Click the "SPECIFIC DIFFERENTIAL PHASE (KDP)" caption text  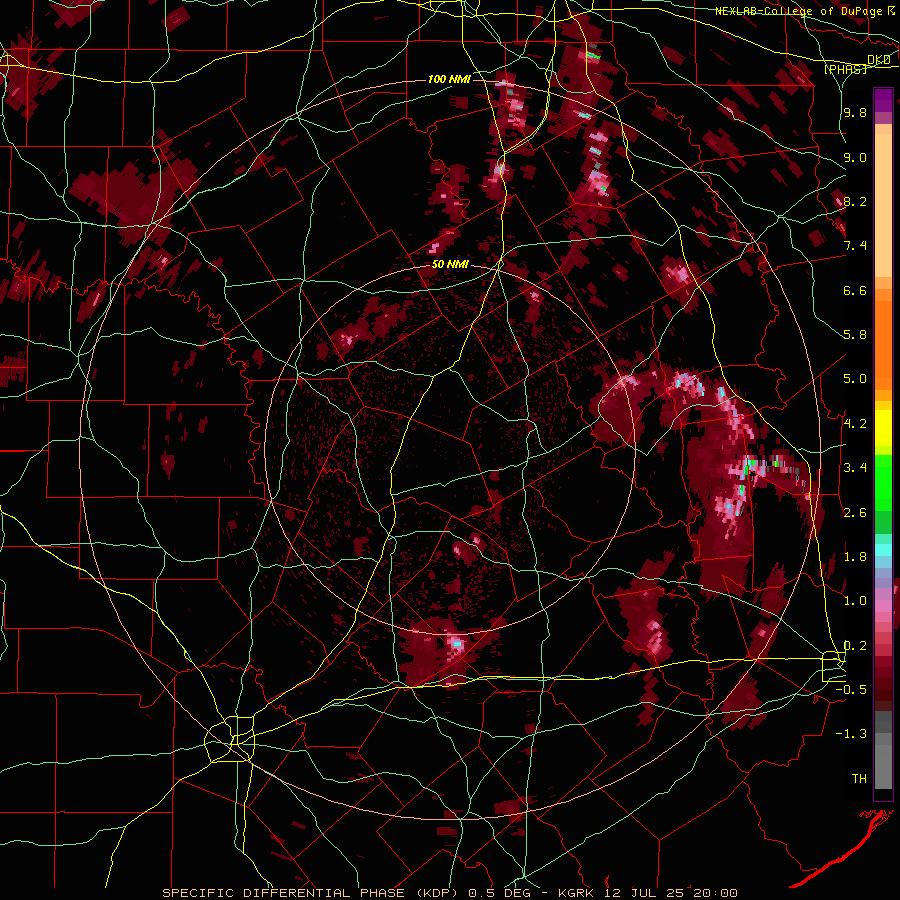click(x=313, y=893)
